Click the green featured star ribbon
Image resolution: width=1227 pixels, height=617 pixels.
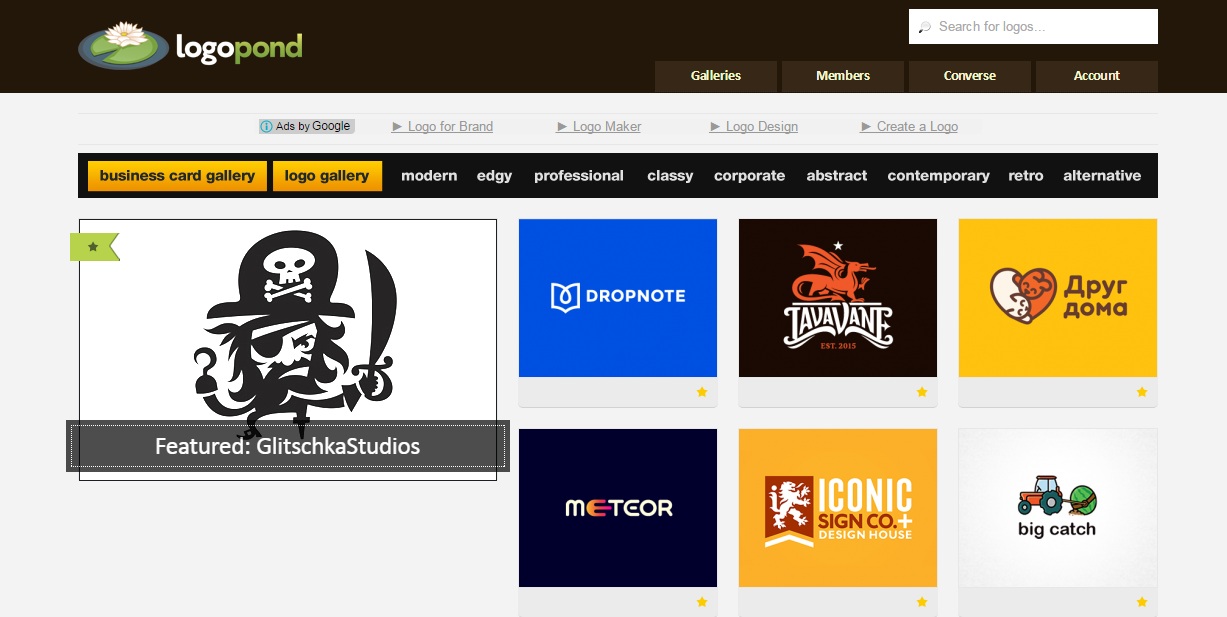click(94, 246)
